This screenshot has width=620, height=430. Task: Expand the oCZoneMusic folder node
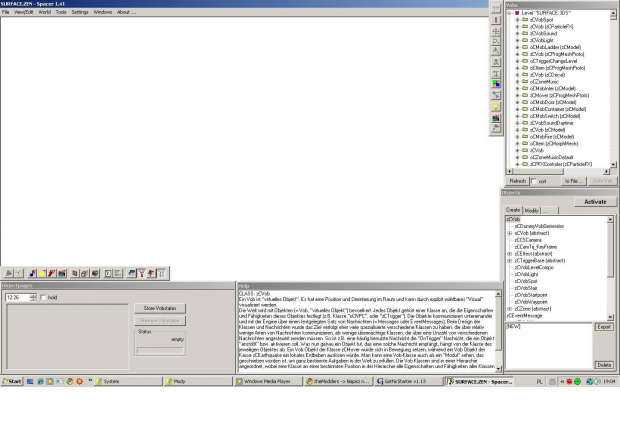point(517,81)
